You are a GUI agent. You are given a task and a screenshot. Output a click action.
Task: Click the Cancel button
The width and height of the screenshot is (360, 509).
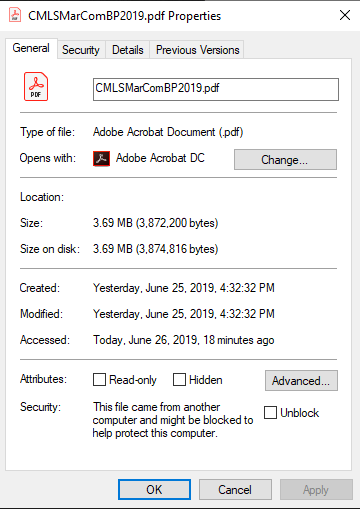pos(235,490)
